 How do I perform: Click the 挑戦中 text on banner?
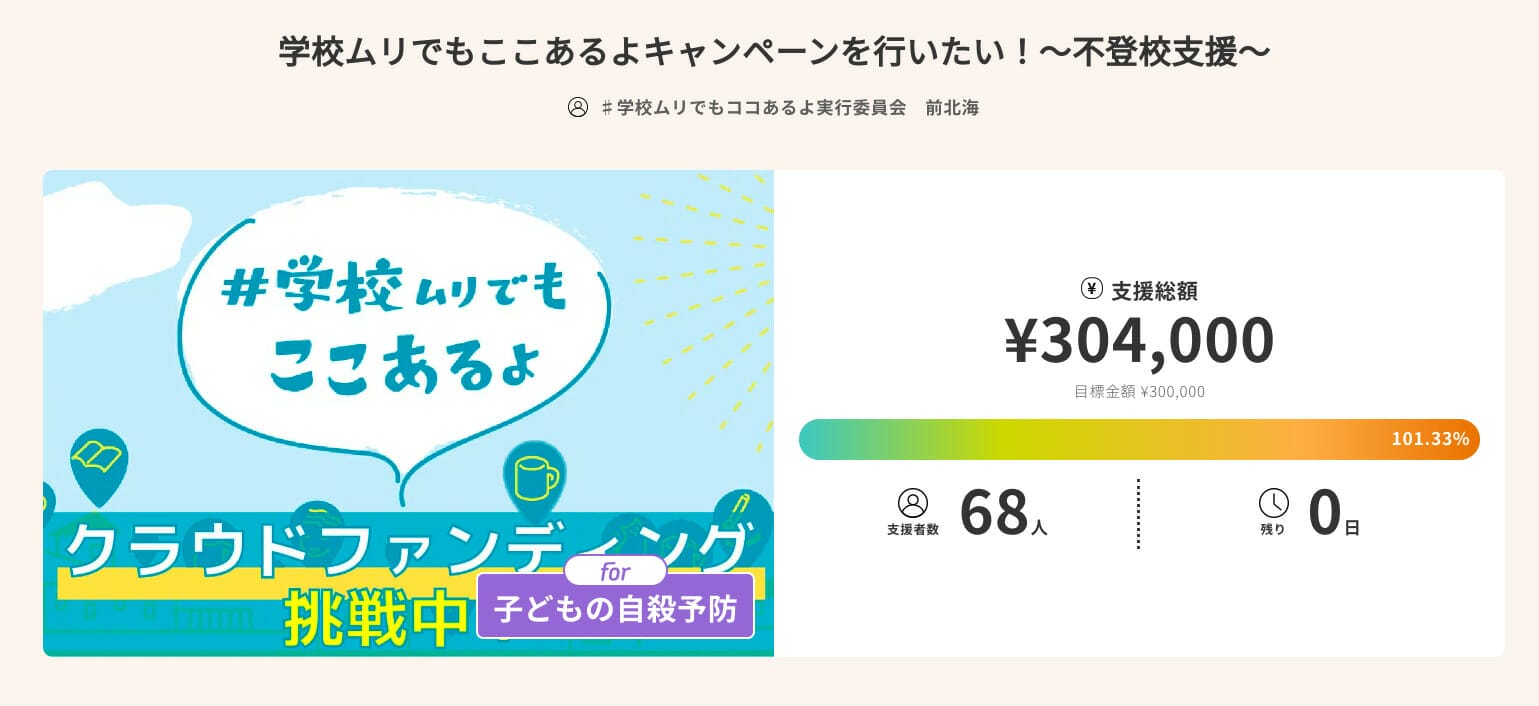point(375,622)
